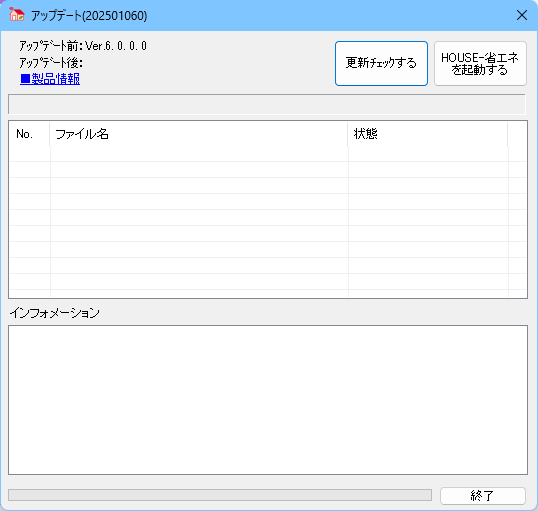
Task: Launch HOUSE-省エネ with the を起動する button
Action: 480,63
